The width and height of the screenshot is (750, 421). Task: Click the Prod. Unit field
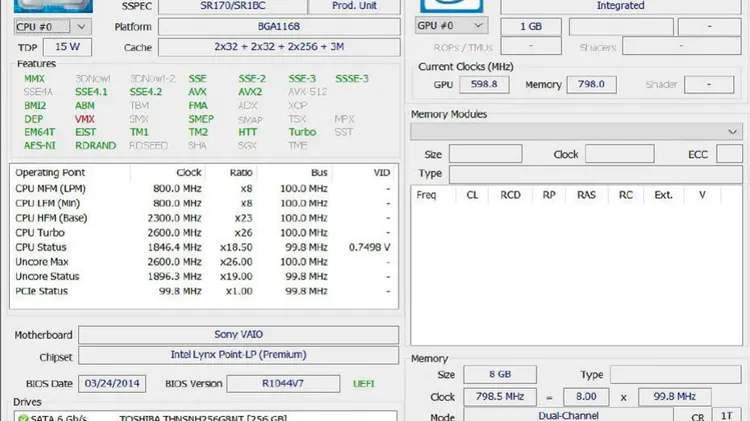point(354,6)
